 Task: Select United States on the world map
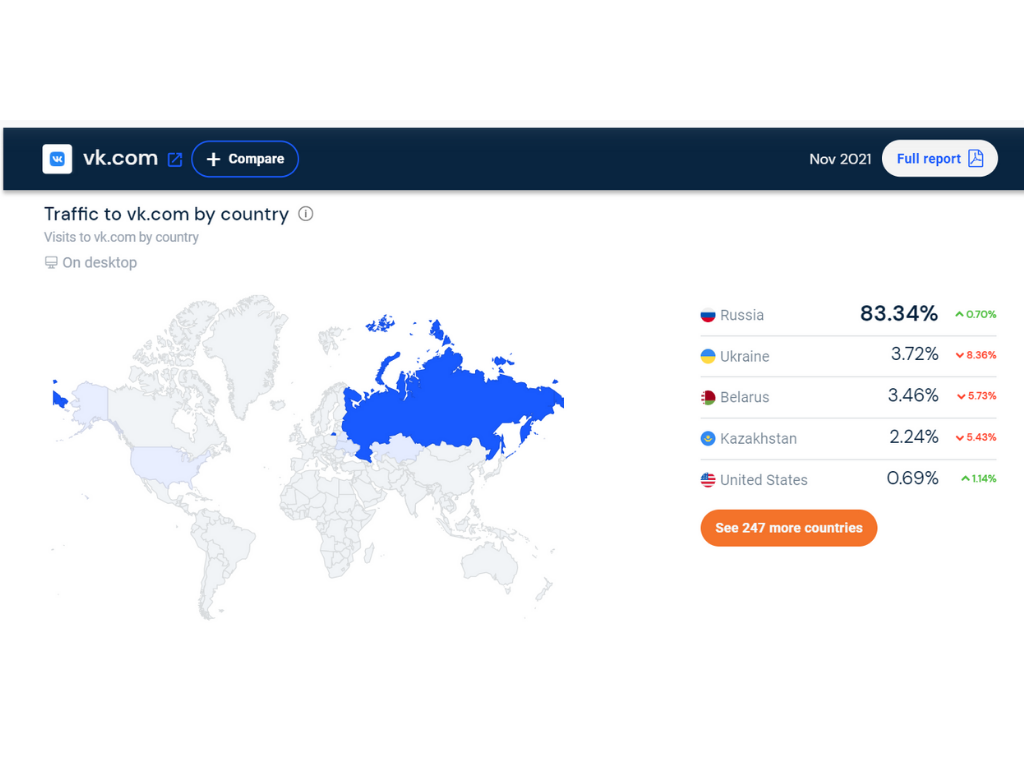click(x=167, y=464)
